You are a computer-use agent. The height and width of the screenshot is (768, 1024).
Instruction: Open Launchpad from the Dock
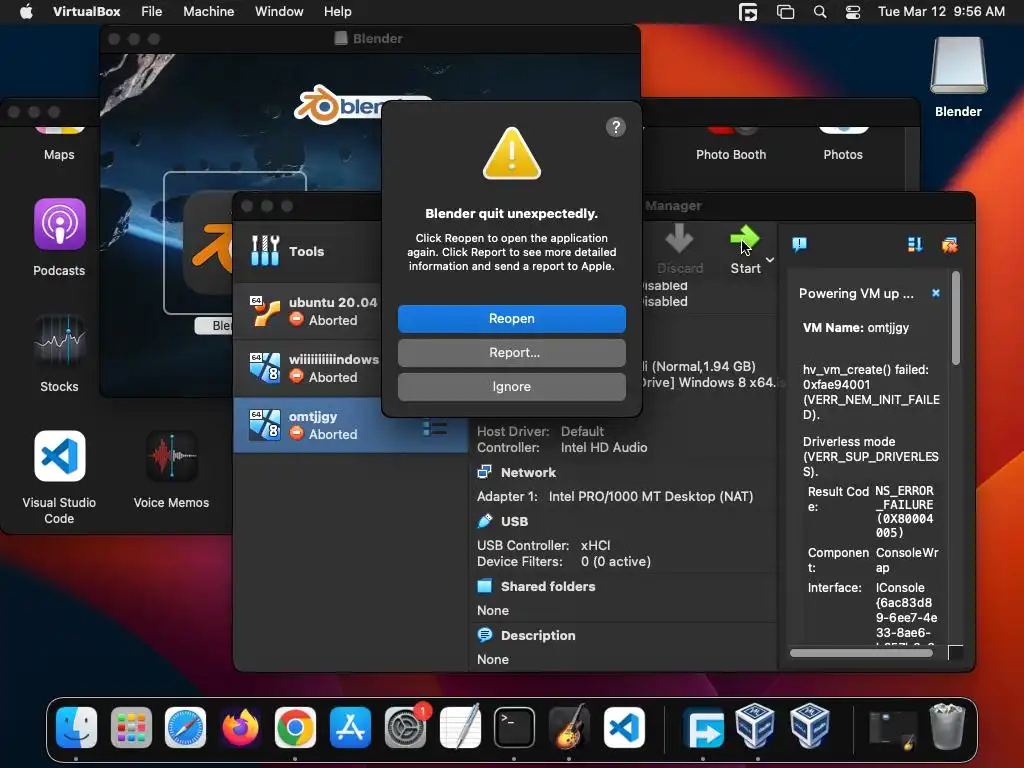tap(131, 728)
